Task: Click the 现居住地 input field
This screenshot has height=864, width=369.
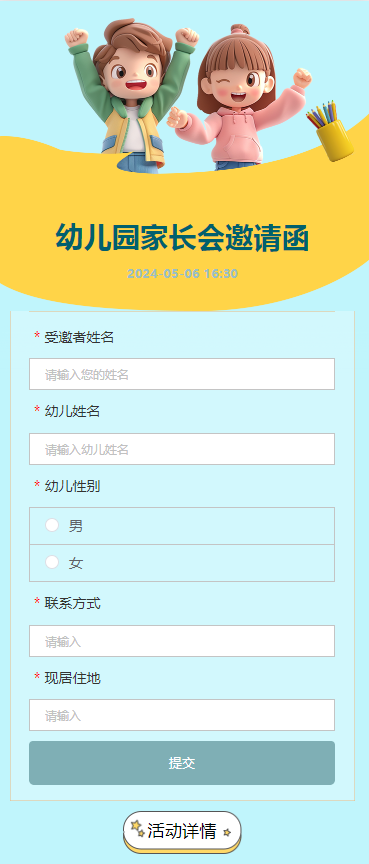Action: (x=182, y=715)
